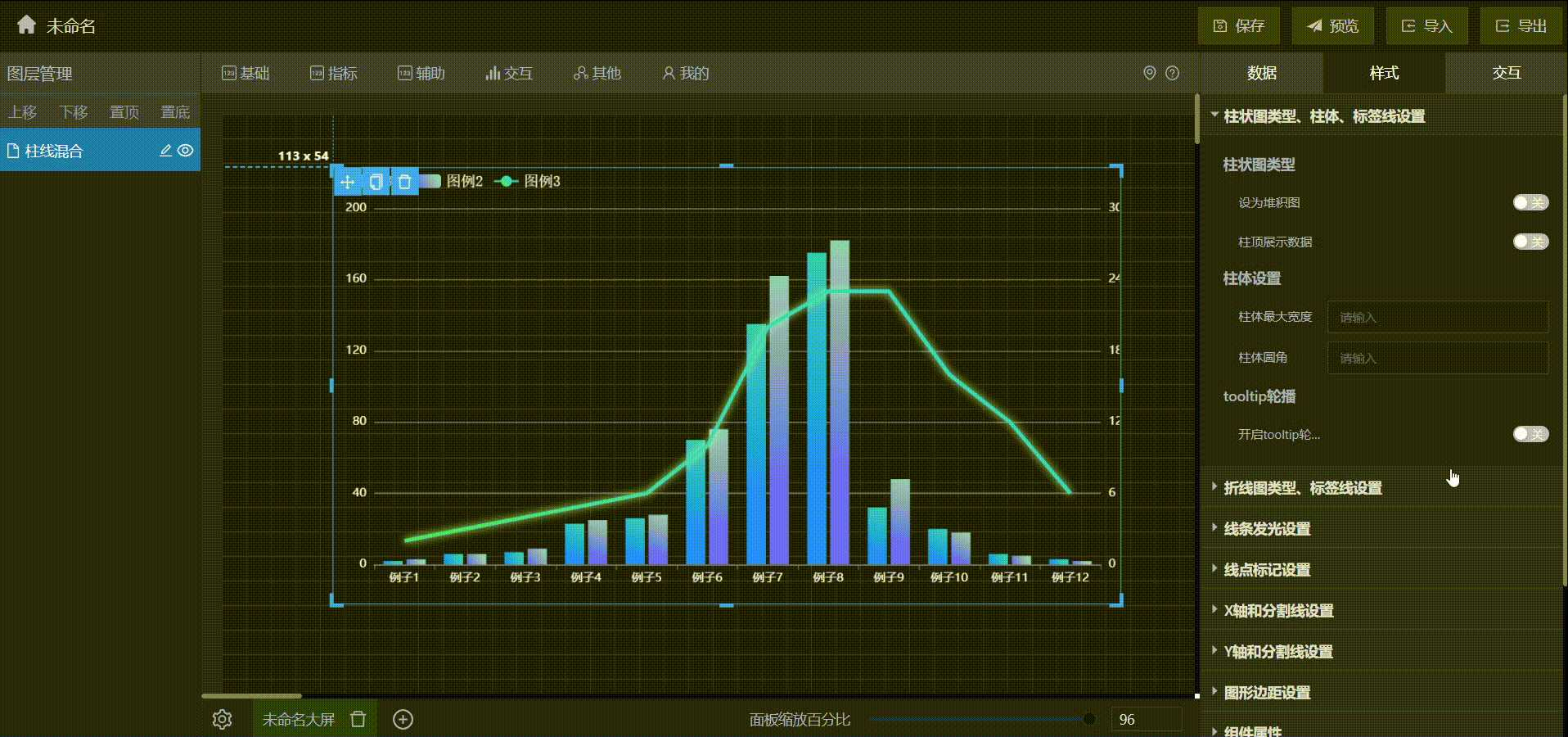Switch to the 数据 tab

[x=1261, y=73]
